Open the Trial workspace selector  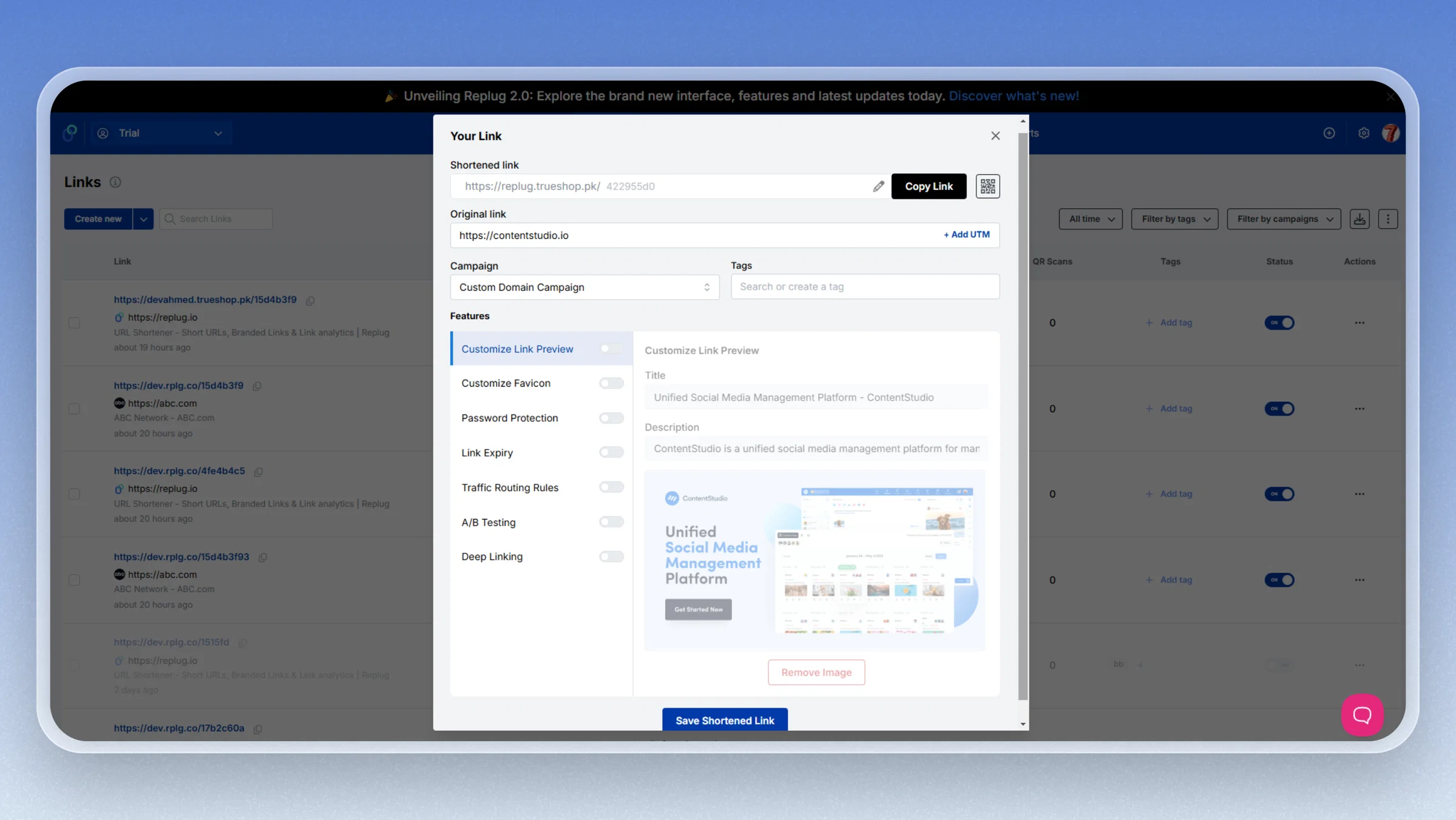[161, 133]
